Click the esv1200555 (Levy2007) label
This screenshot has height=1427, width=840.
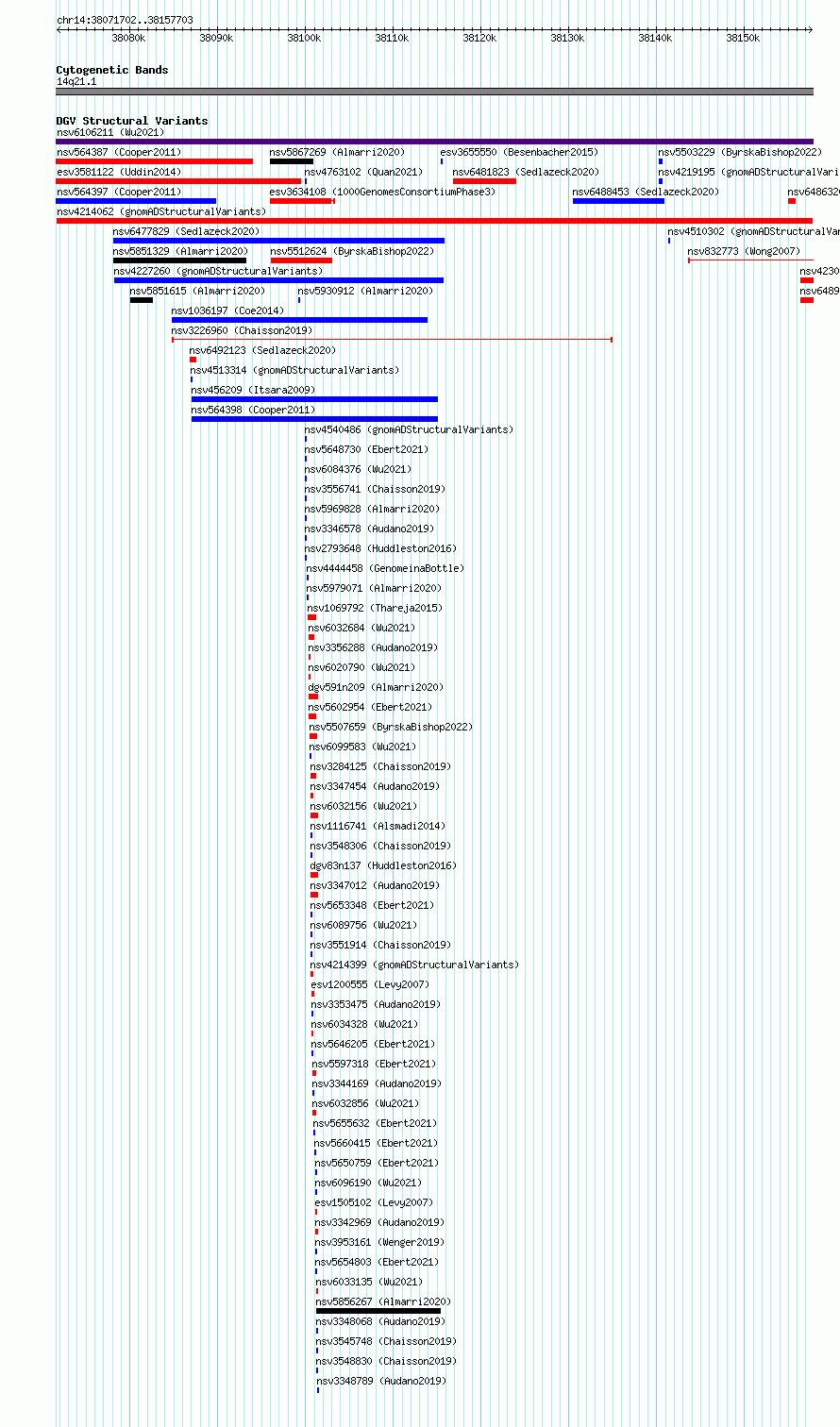click(370, 984)
